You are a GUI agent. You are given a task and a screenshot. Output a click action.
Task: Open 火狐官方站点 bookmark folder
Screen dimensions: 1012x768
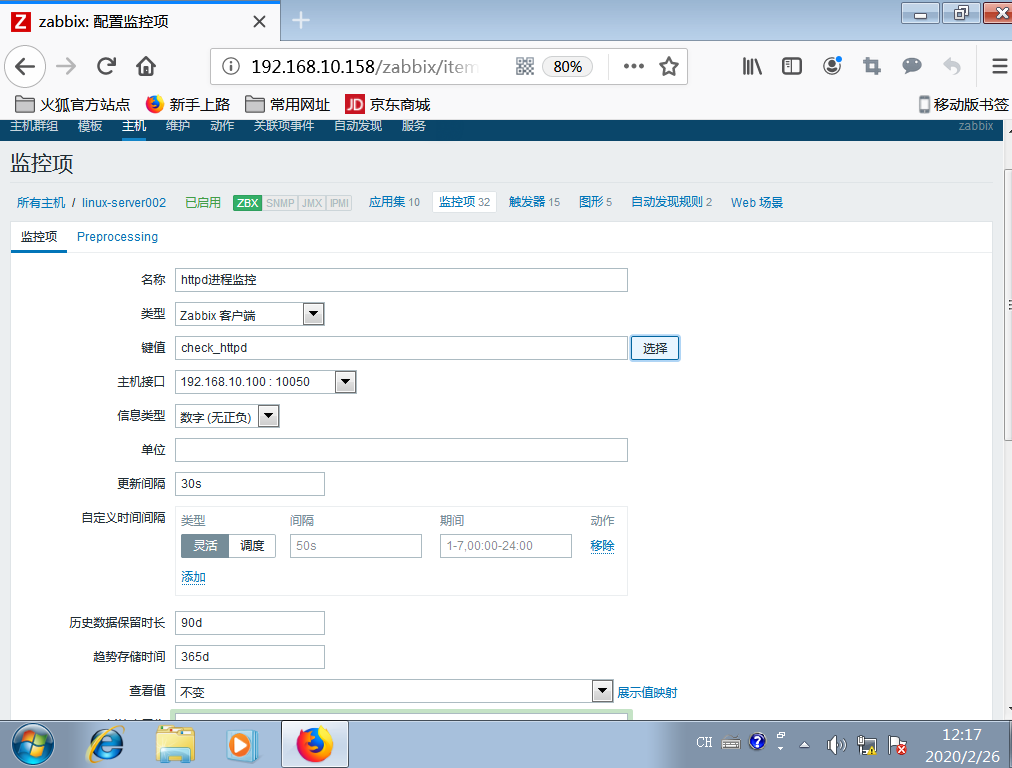[72, 105]
